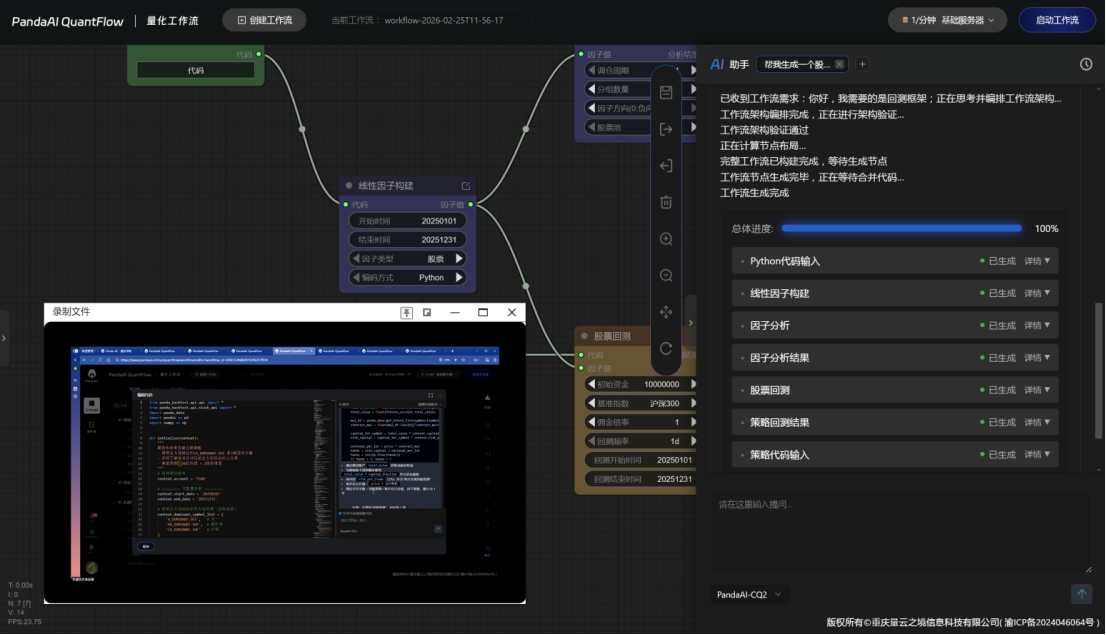Open the 基础服务器 server dropdown
The image size is (1106, 635).
coord(947,20)
